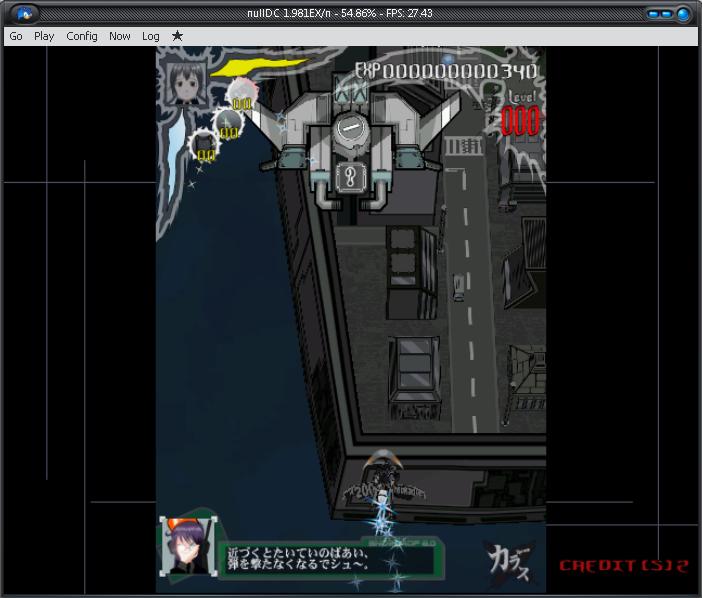This screenshot has width=702, height=598.
Task: Open the Now menu
Action: point(120,36)
